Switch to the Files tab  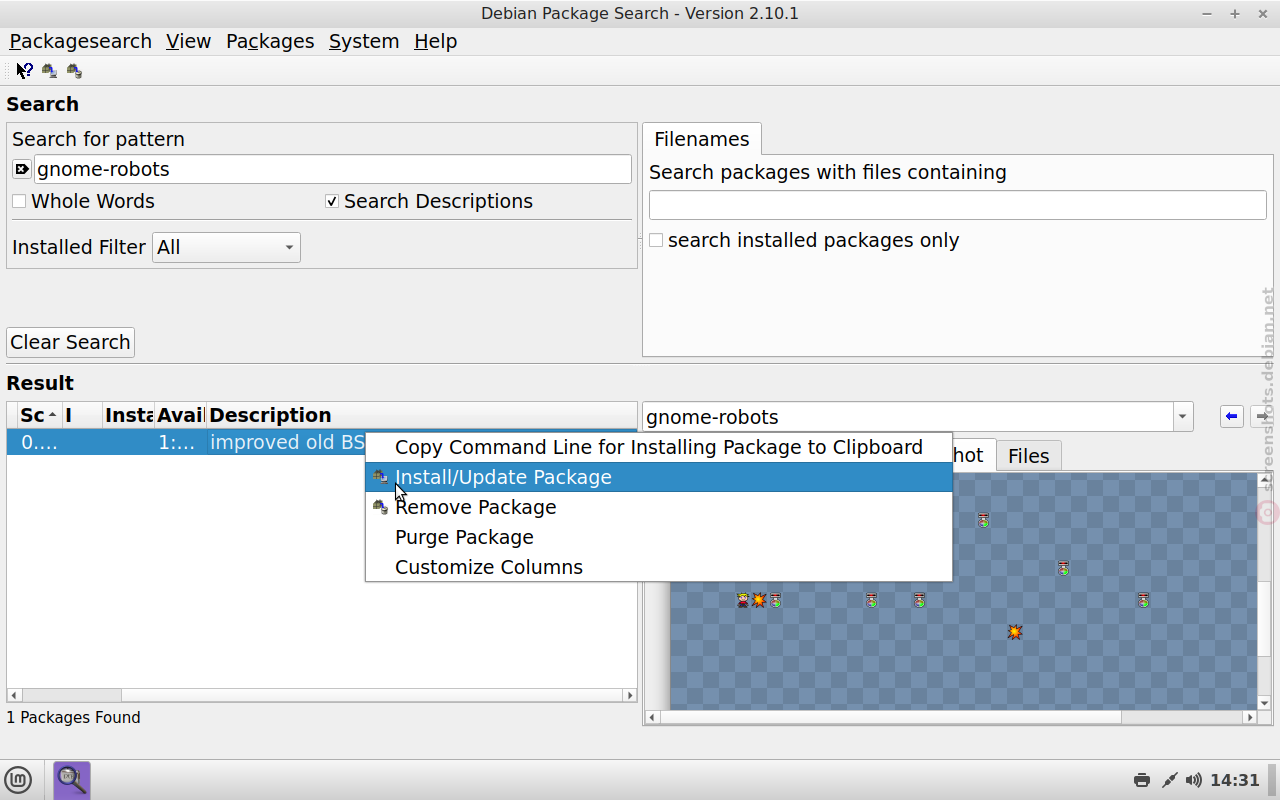click(1028, 456)
